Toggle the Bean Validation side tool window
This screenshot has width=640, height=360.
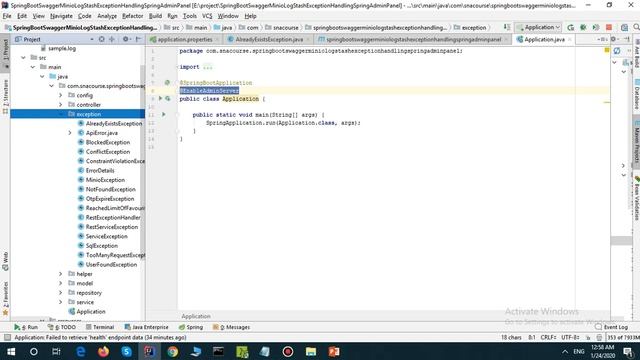coord(636,198)
